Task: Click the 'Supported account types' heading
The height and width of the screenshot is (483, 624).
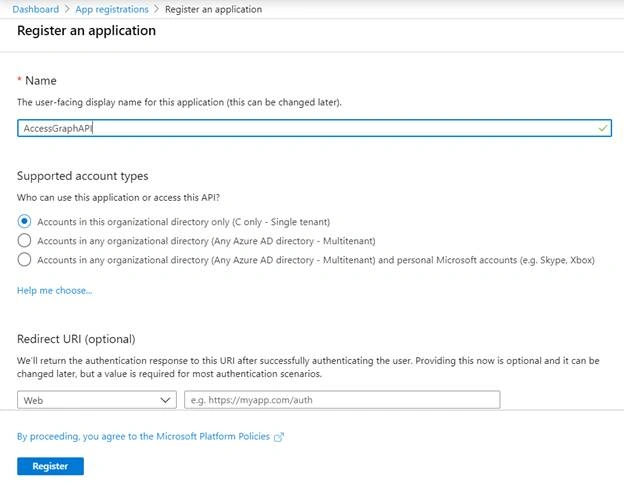Action: pyautogui.click(x=82, y=176)
